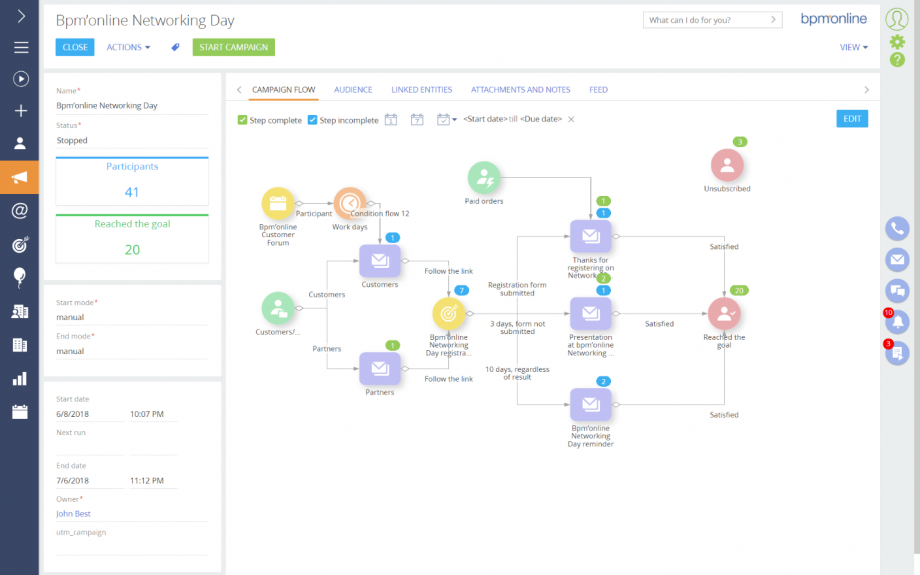Click the Start date filter placeholder
920x575 pixels.
485,119
